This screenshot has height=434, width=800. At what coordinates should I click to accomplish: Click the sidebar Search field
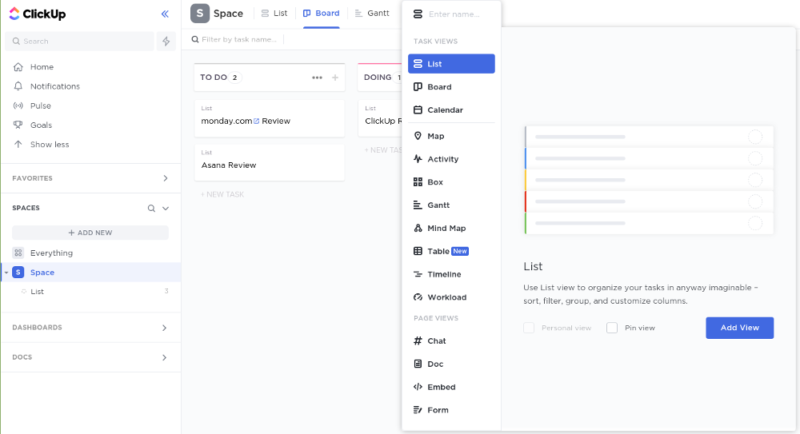pyautogui.click(x=80, y=41)
